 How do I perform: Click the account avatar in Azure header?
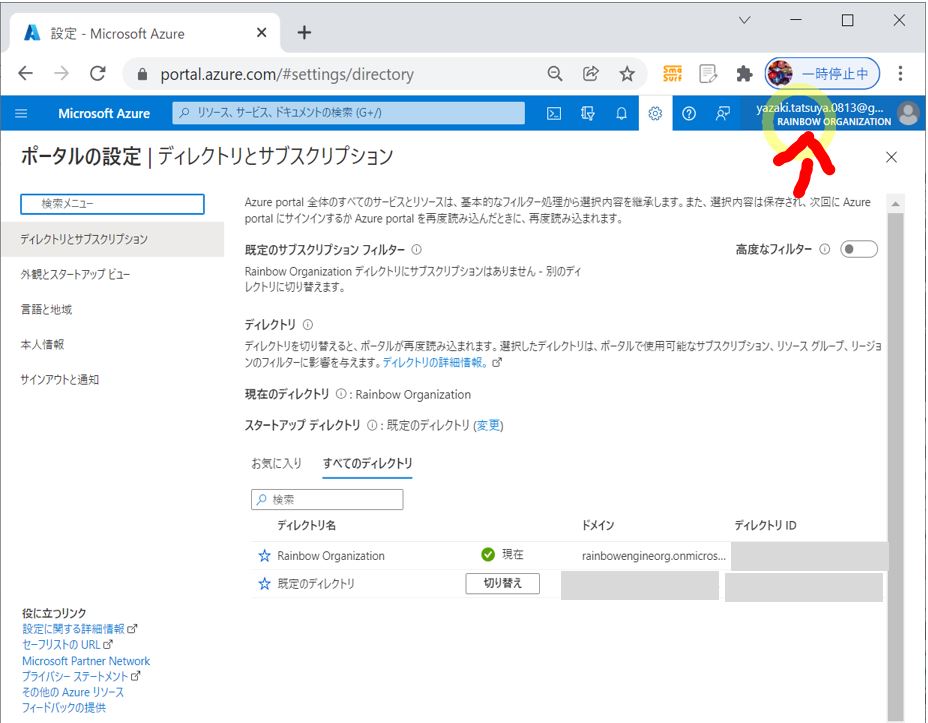[x=908, y=113]
